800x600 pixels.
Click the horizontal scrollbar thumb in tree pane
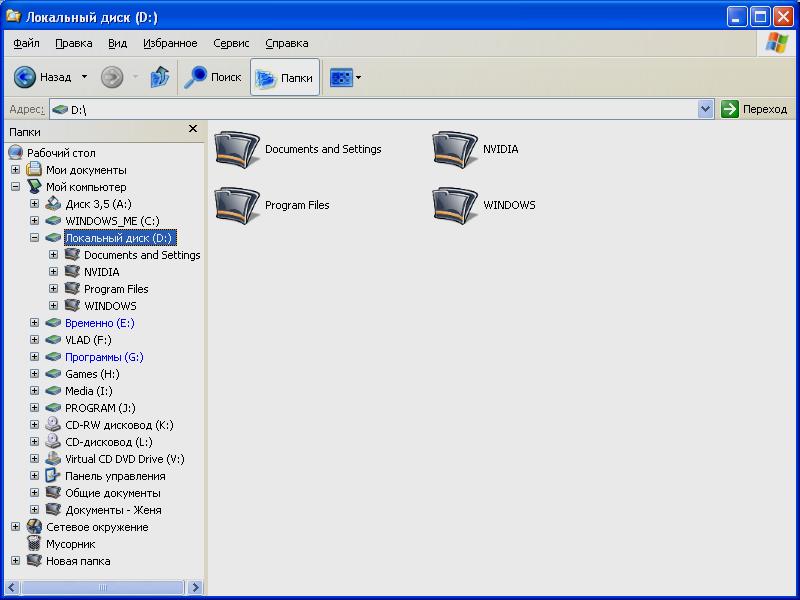click(102, 588)
